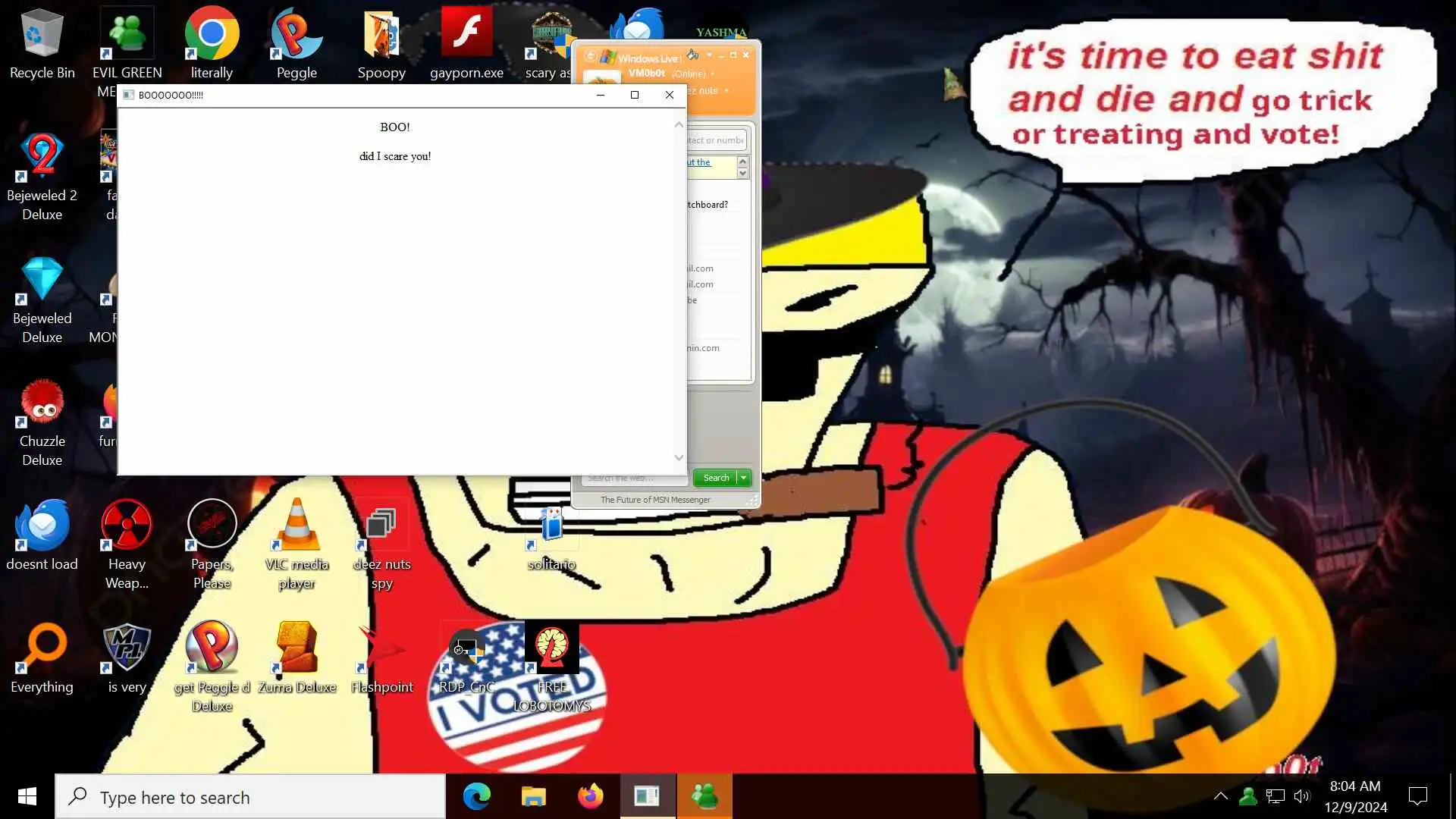Open the volume control in system tray

click(x=1302, y=796)
